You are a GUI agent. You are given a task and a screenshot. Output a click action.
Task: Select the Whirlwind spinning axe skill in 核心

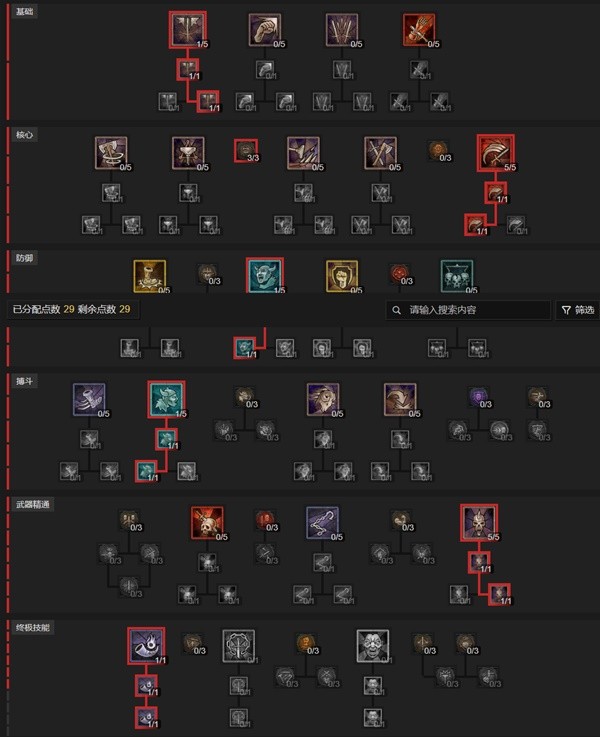coord(111,153)
